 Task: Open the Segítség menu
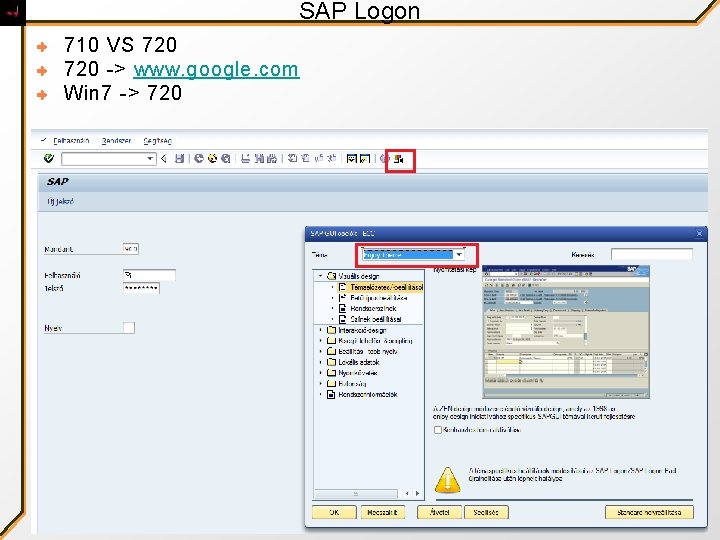158,141
